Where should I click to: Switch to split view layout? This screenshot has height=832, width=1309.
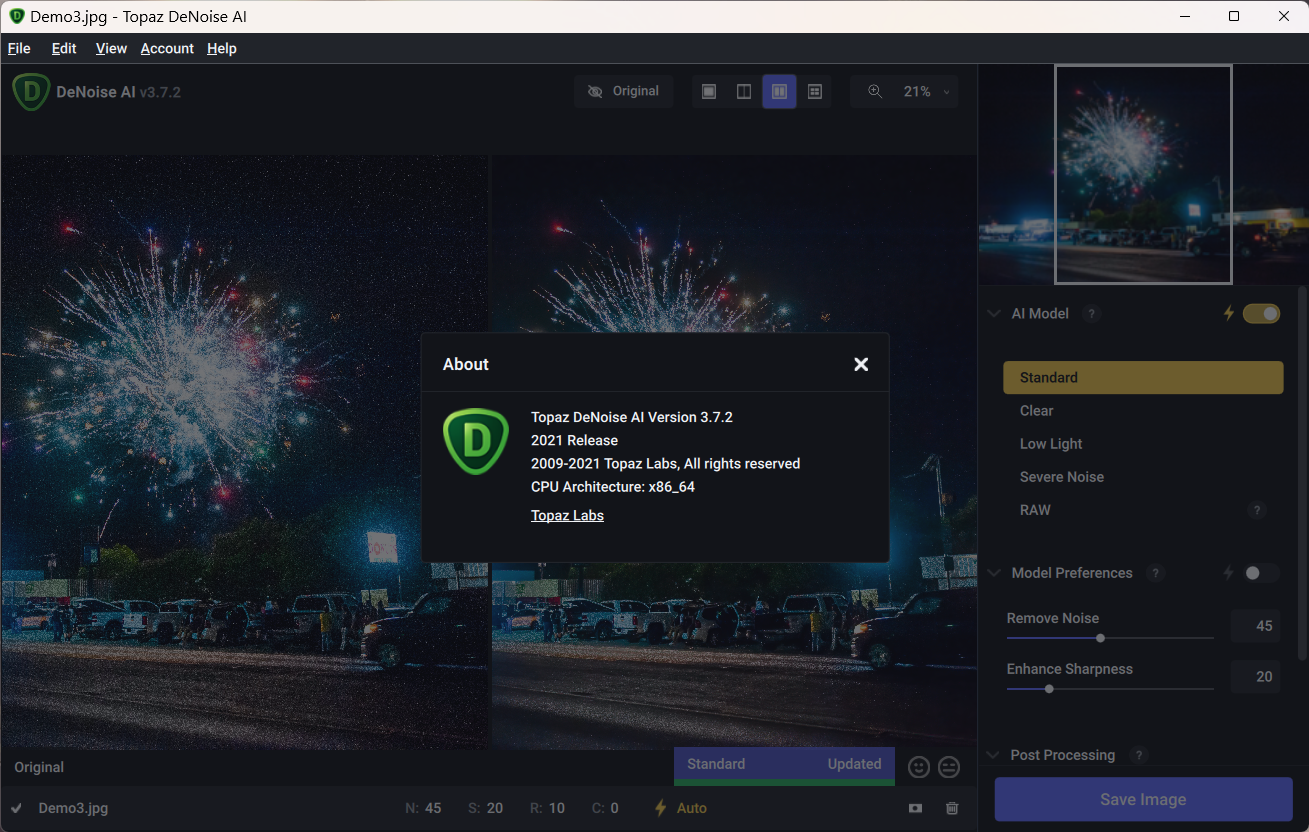[744, 92]
